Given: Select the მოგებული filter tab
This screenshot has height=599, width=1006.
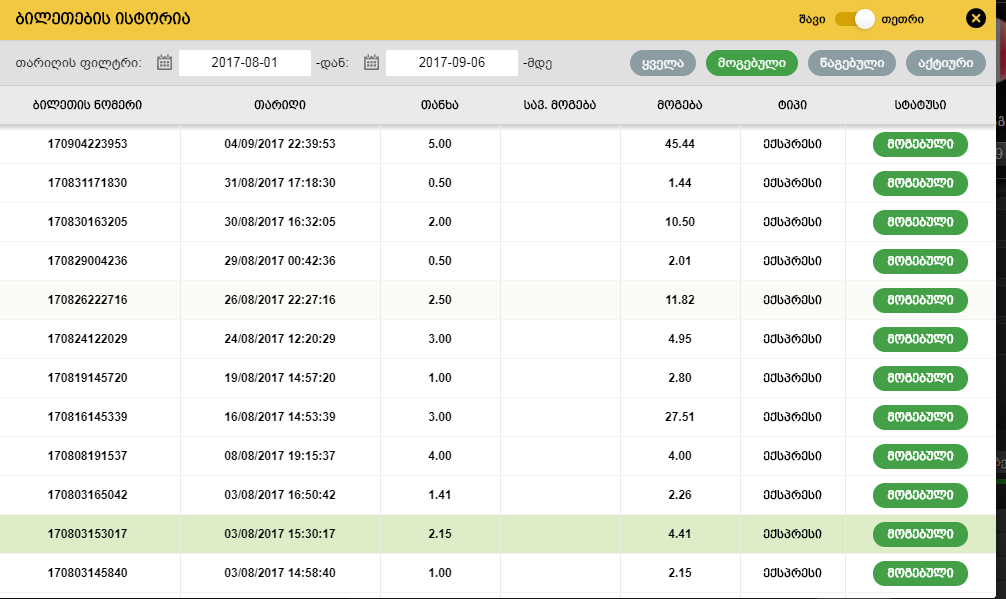Looking at the screenshot, I should point(752,63).
